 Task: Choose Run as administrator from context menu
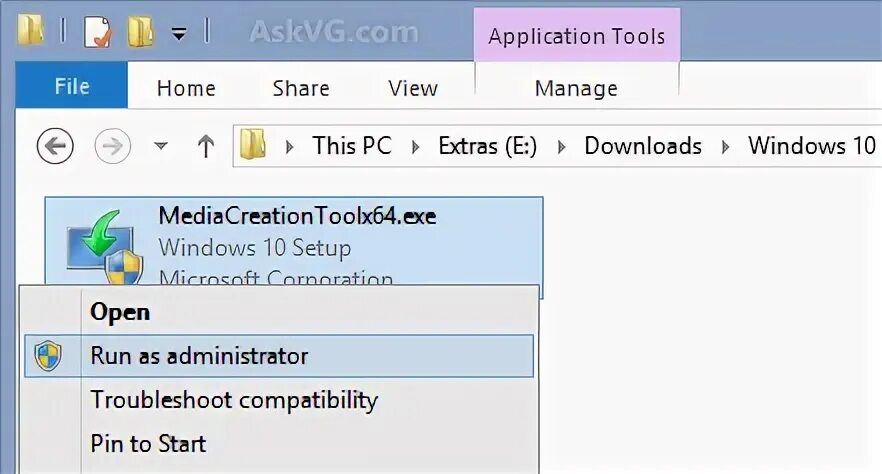pyautogui.click(x=199, y=356)
